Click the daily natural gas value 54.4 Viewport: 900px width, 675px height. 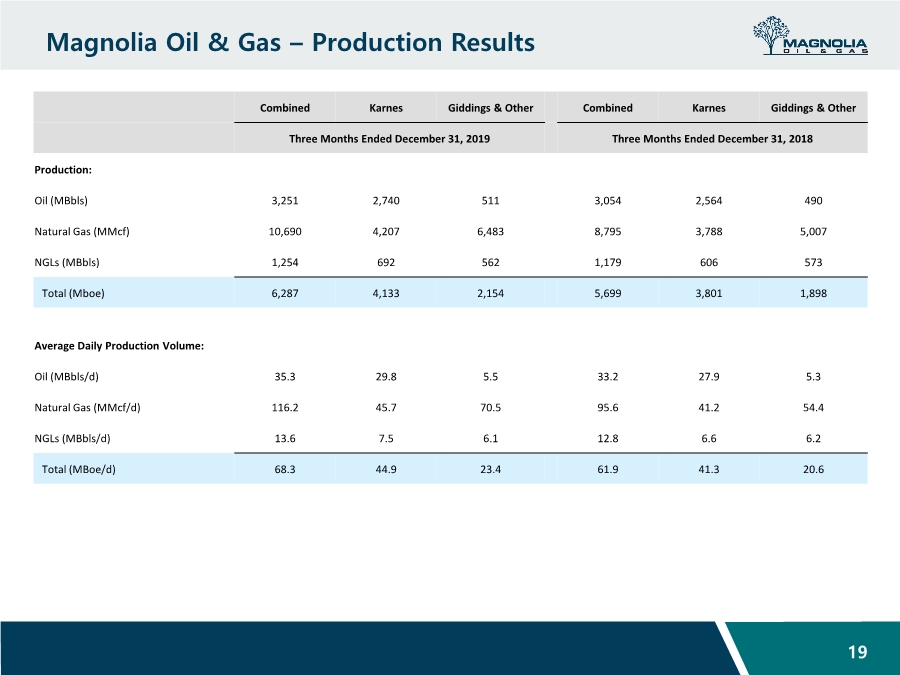point(813,408)
